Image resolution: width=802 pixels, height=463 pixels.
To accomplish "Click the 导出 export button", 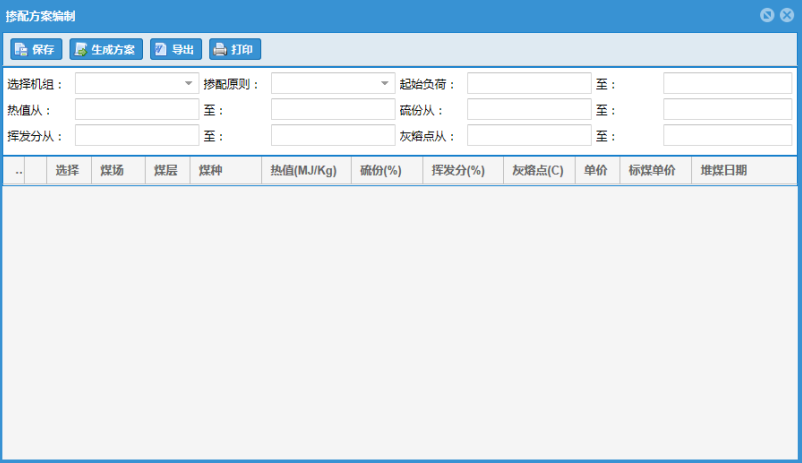I will click(175, 49).
